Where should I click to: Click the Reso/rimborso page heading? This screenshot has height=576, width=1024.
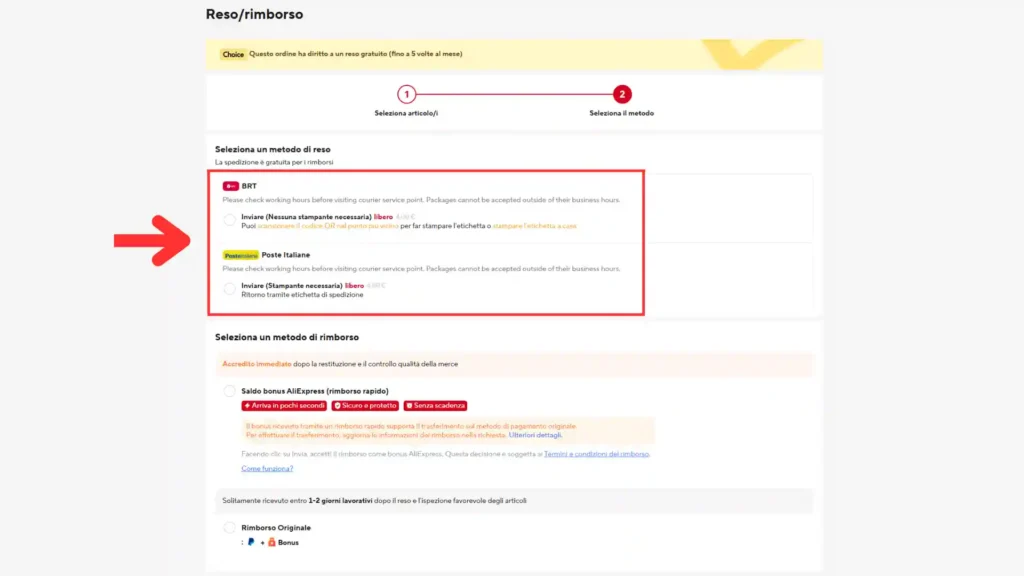[254, 14]
